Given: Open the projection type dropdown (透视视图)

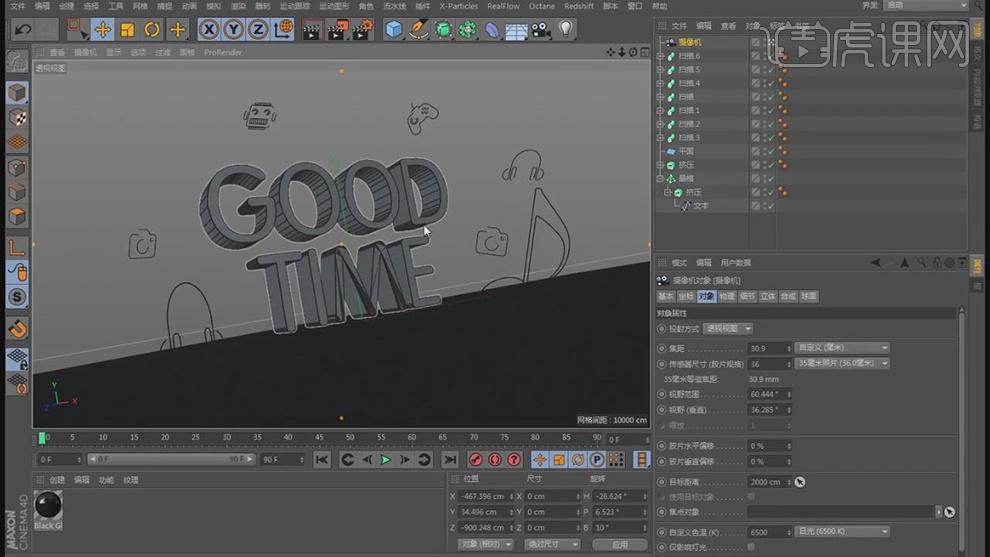Looking at the screenshot, I should tap(727, 329).
